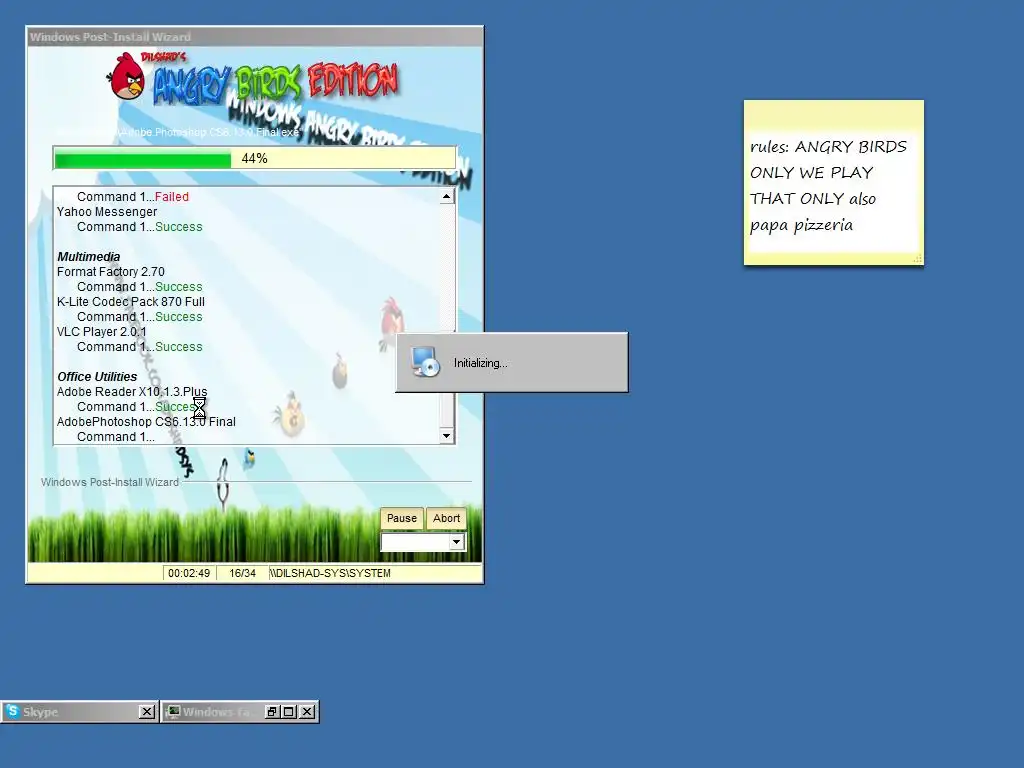Viewport: 1024px width, 768px height.
Task: Click the log scrollbar down arrow
Action: click(x=447, y=436)
